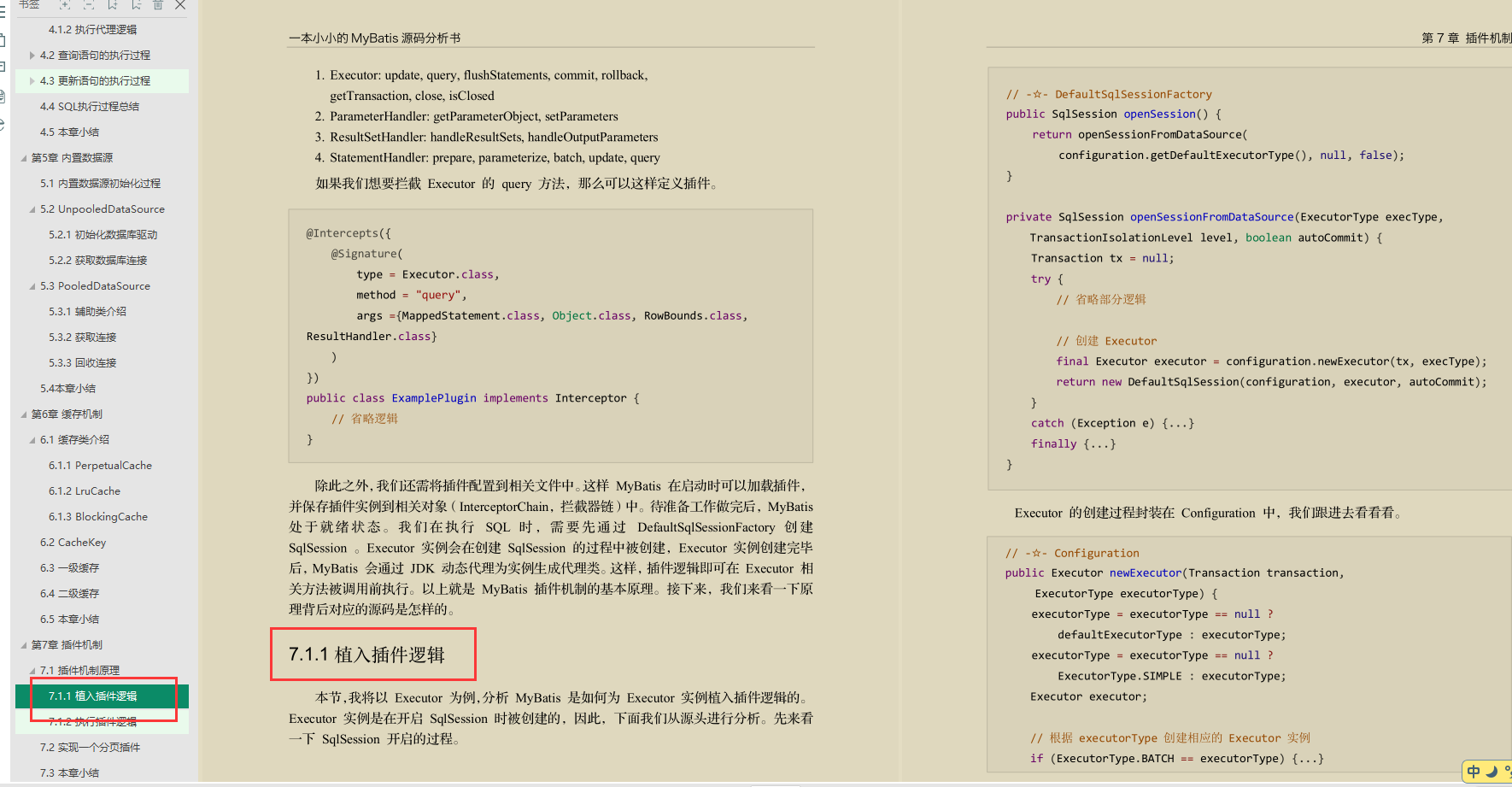This screenshot has width=1512, height=787.
Task: Go to 7.3 本章小结 bookmark
Action: click(x=69, y=773)
